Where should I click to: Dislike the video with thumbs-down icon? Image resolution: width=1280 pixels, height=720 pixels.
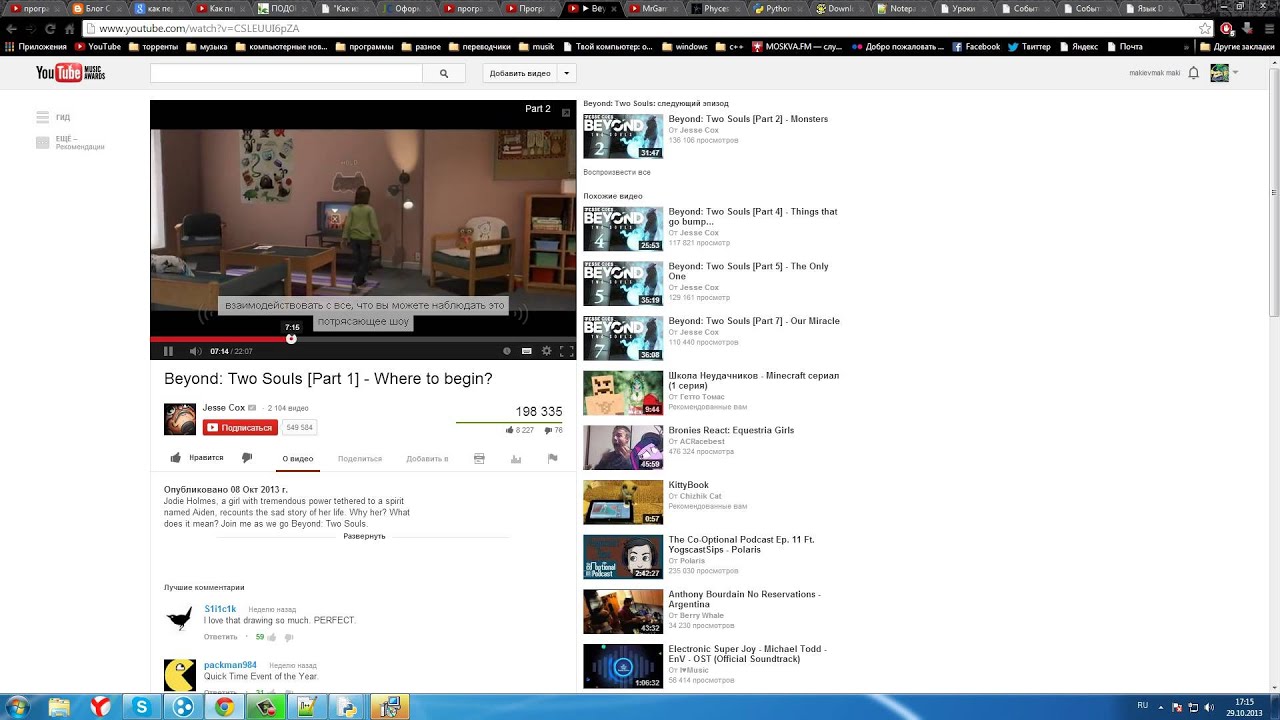247,458
